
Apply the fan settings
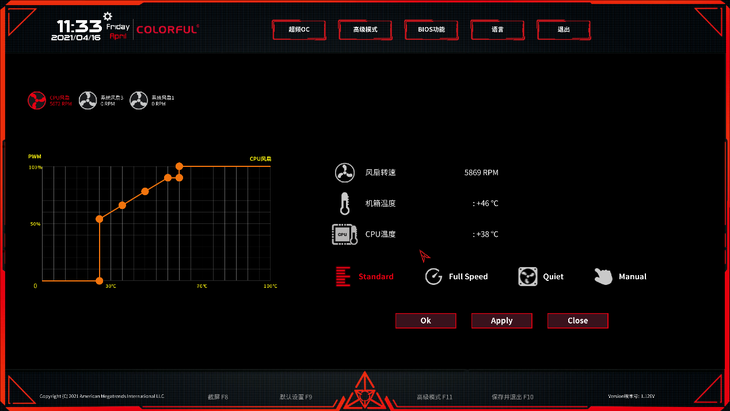(501, 321)
